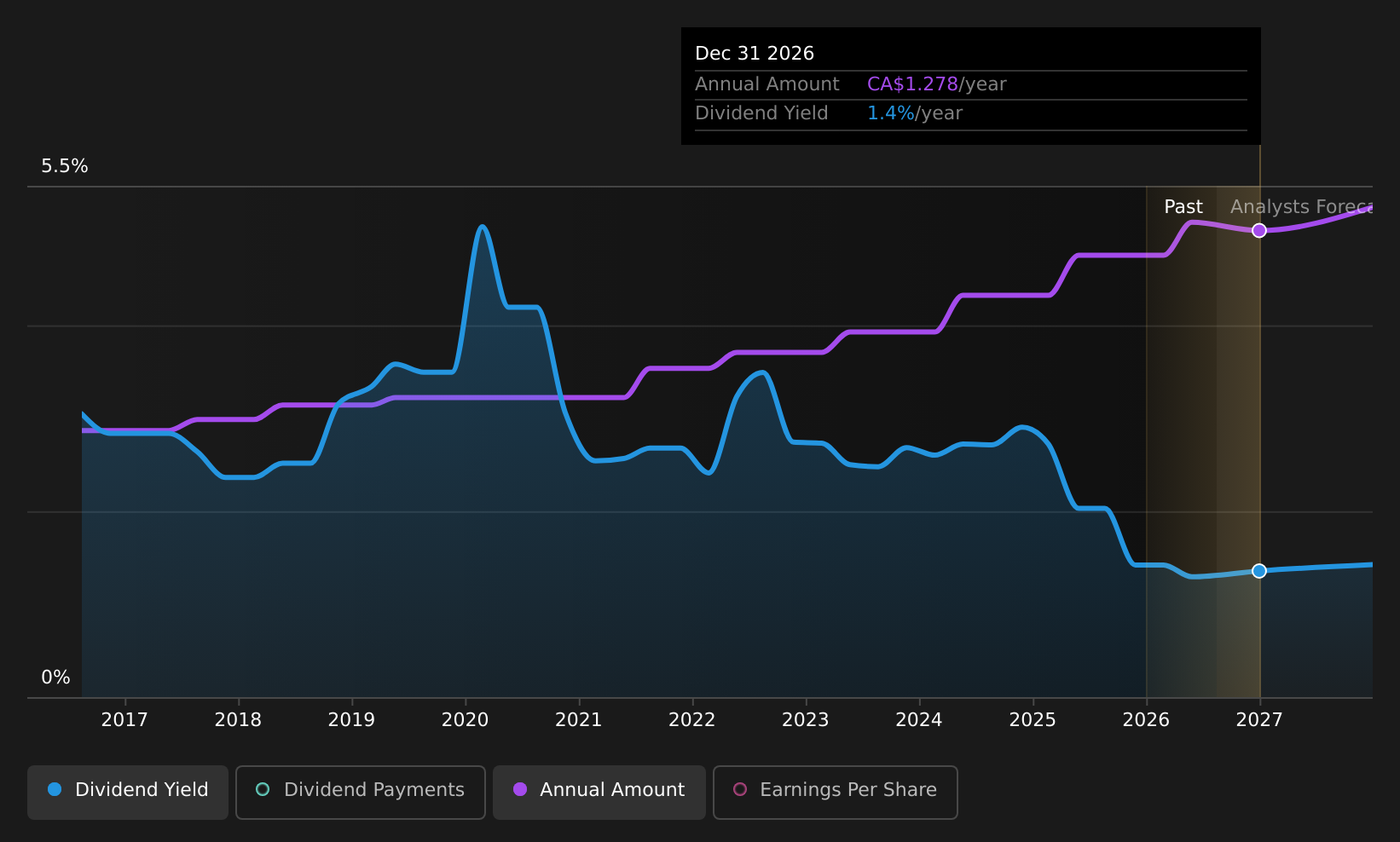This screenshot has height=842, width=1400.
Task: Click the 2019 x-axis year label
Action: point(351,720)
